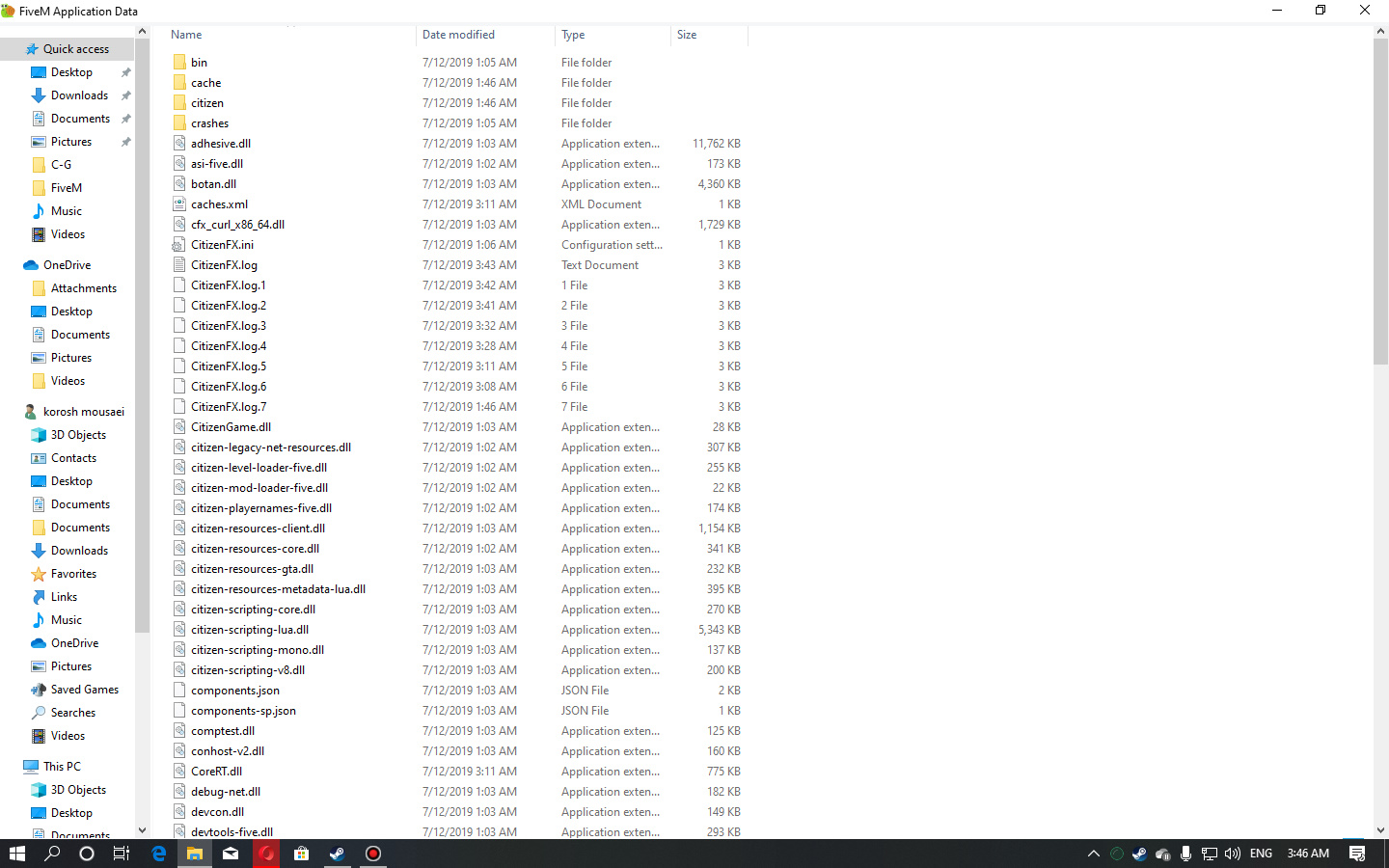
Task: Open the Mail app from the taskbar
Action: coord(230,854)
